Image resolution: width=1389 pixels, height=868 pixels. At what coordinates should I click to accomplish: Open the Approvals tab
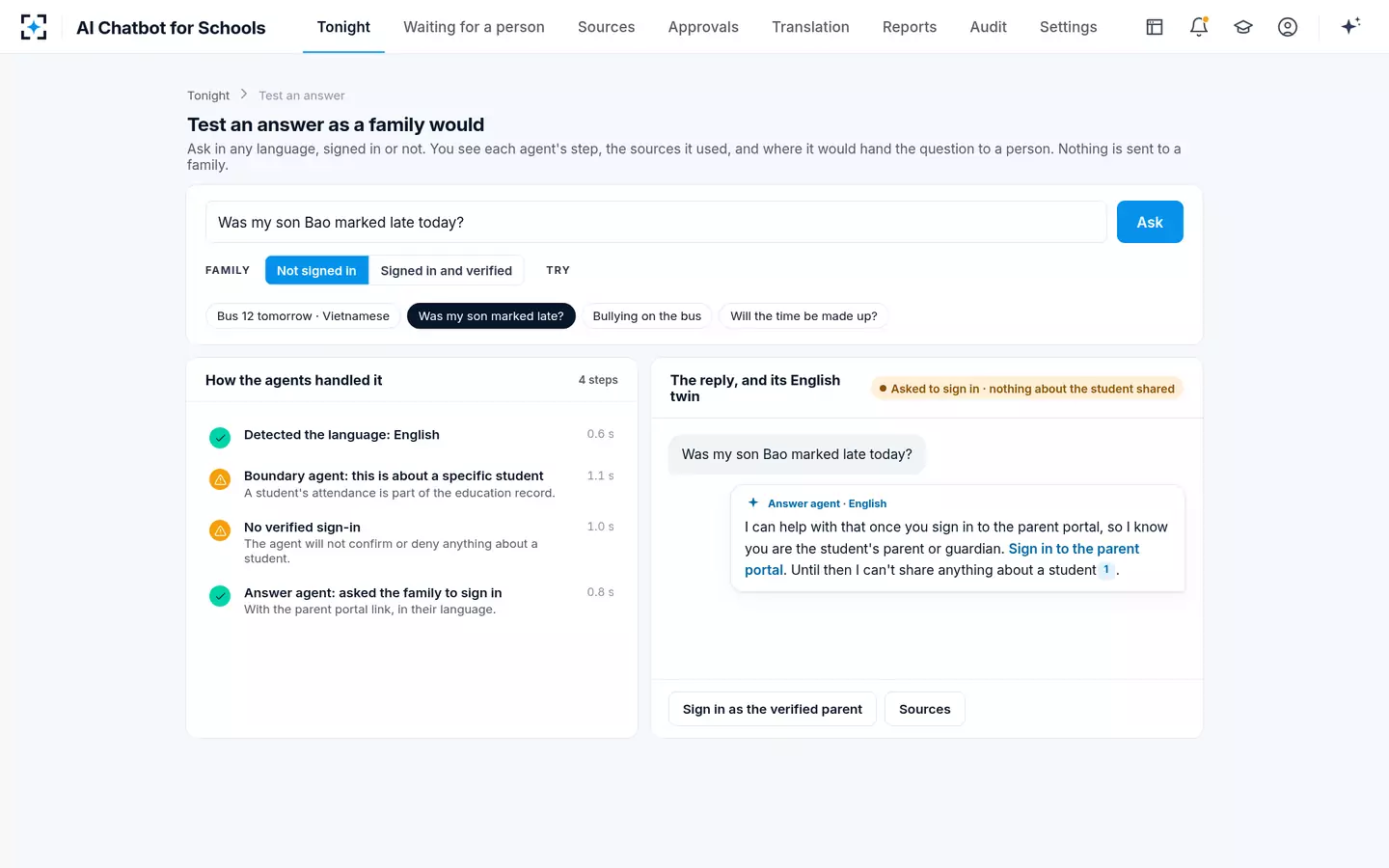(703, 27)
